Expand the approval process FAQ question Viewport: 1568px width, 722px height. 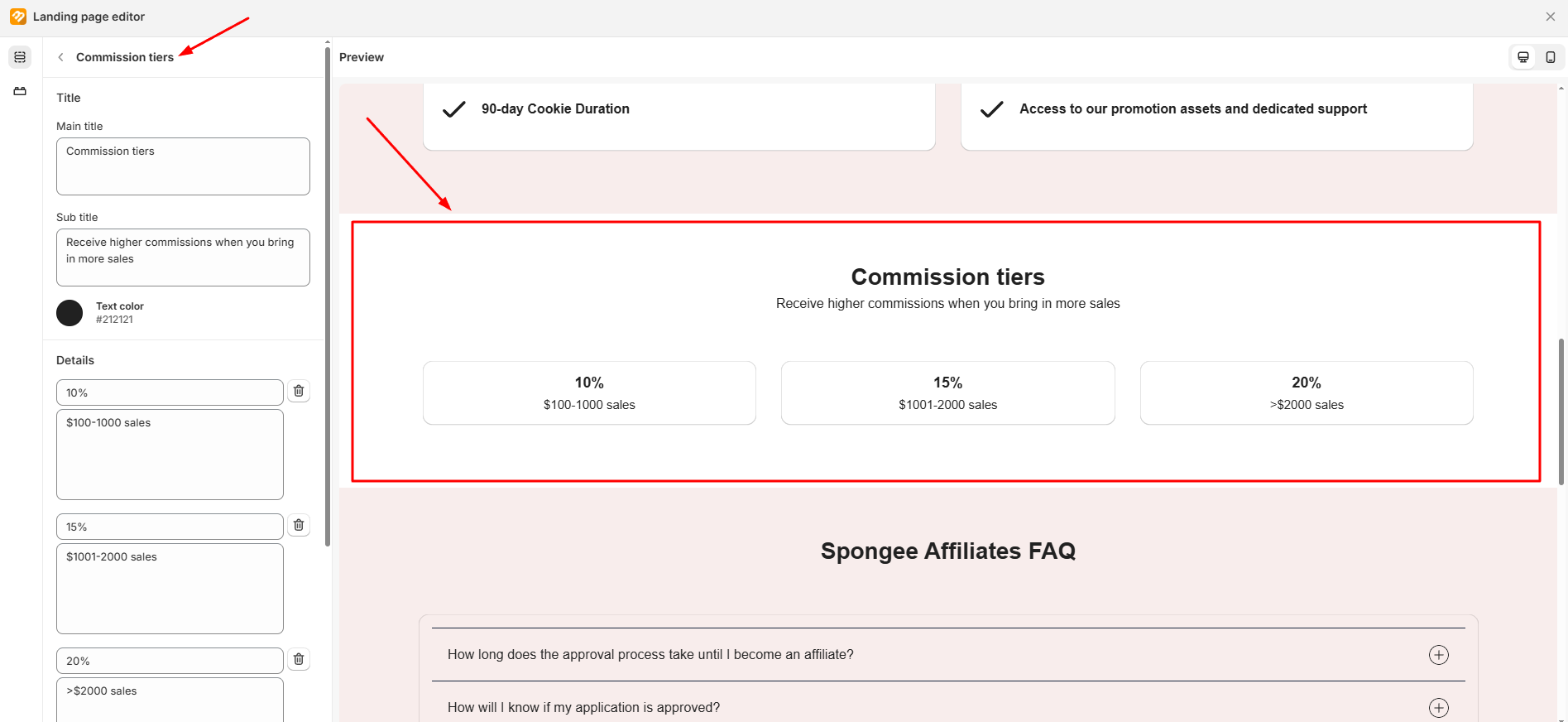tap(1438, 655)
